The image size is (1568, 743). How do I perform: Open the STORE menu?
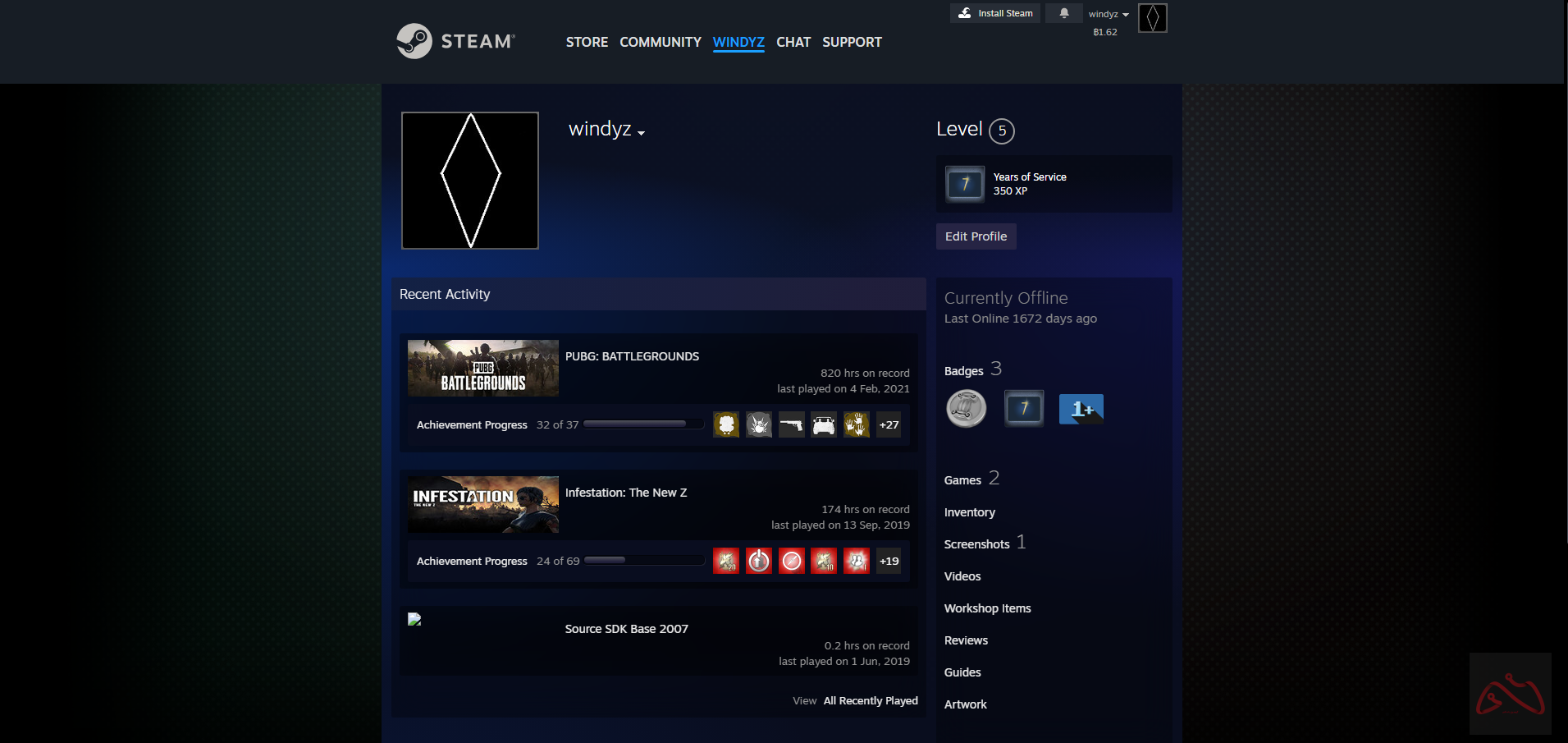tap(587, 42)
